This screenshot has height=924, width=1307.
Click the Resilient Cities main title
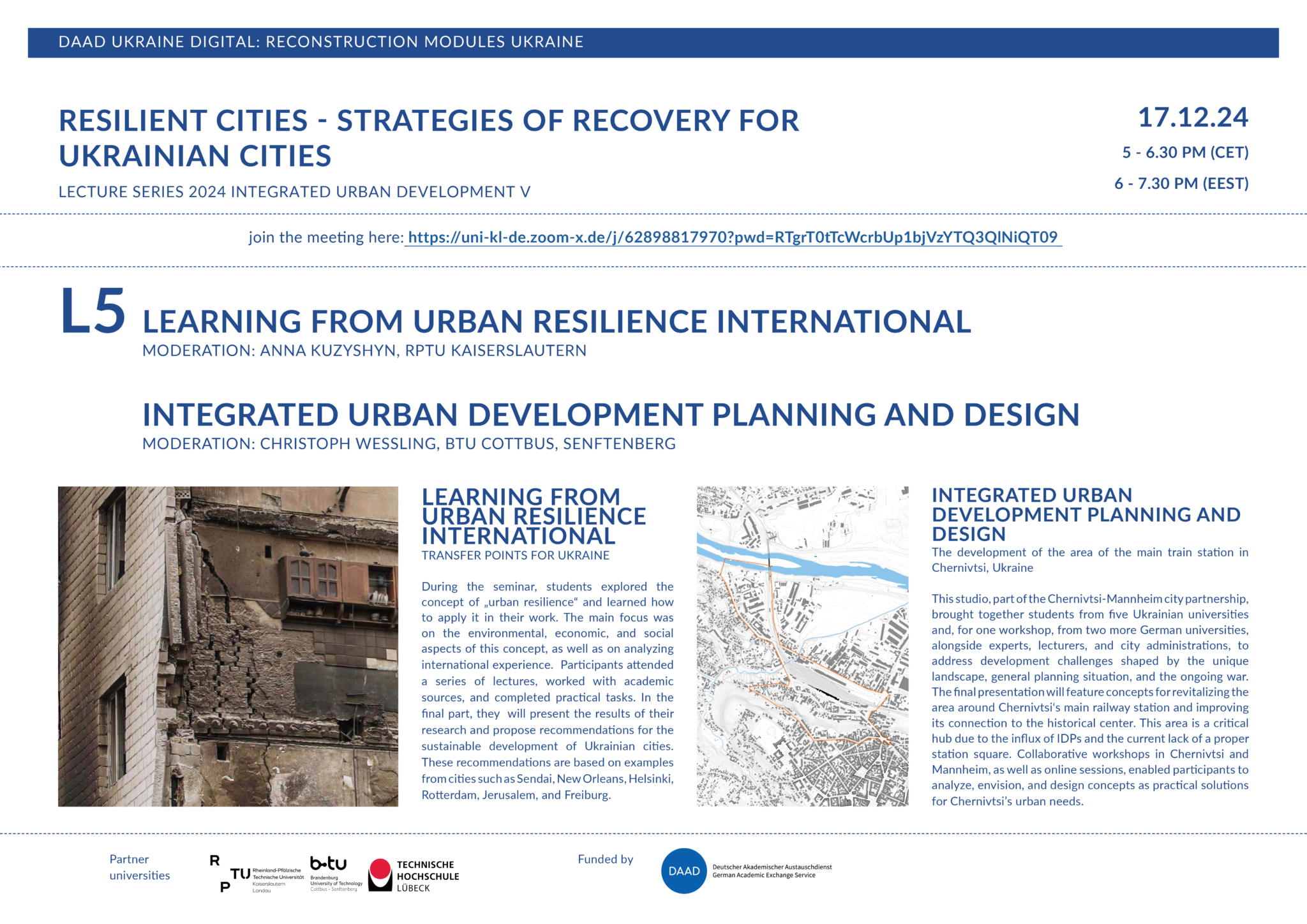tap(428, 137)
